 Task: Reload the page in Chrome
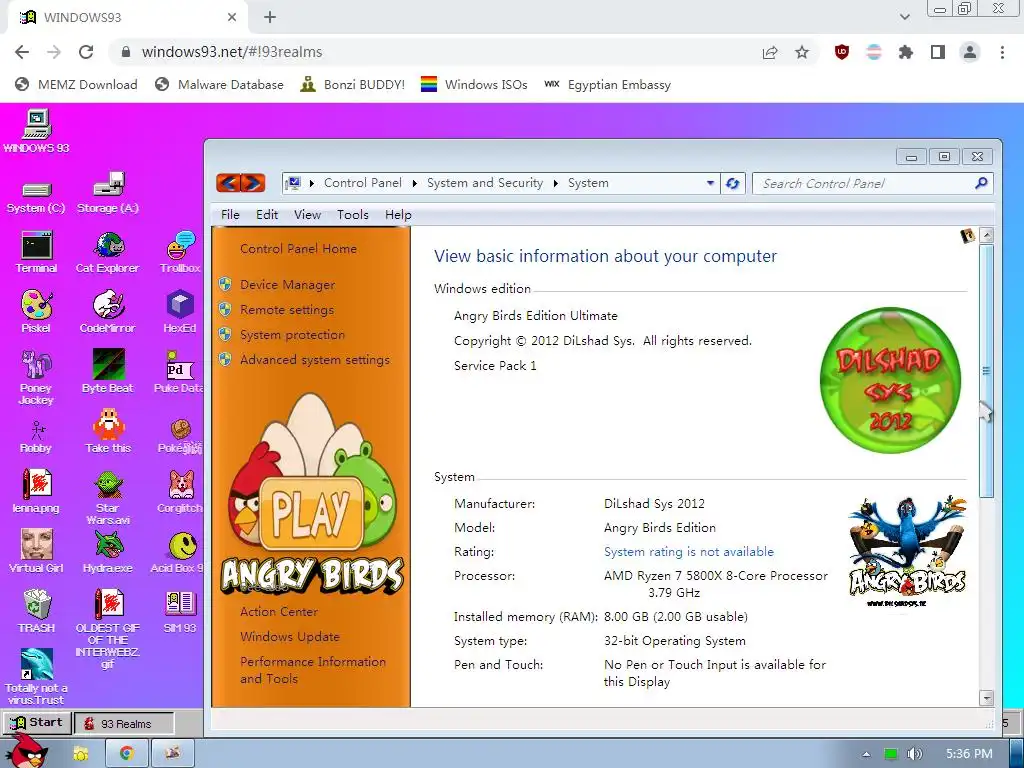point(86,52)
